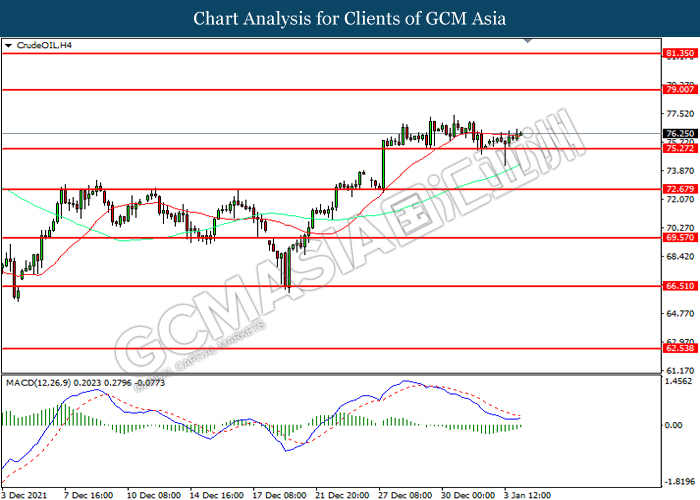Viewport: 700px width, 500px height.
Task: Click the 10 Dec 08:00 time label
Action: pyautogui.click(x=154, y=495)
